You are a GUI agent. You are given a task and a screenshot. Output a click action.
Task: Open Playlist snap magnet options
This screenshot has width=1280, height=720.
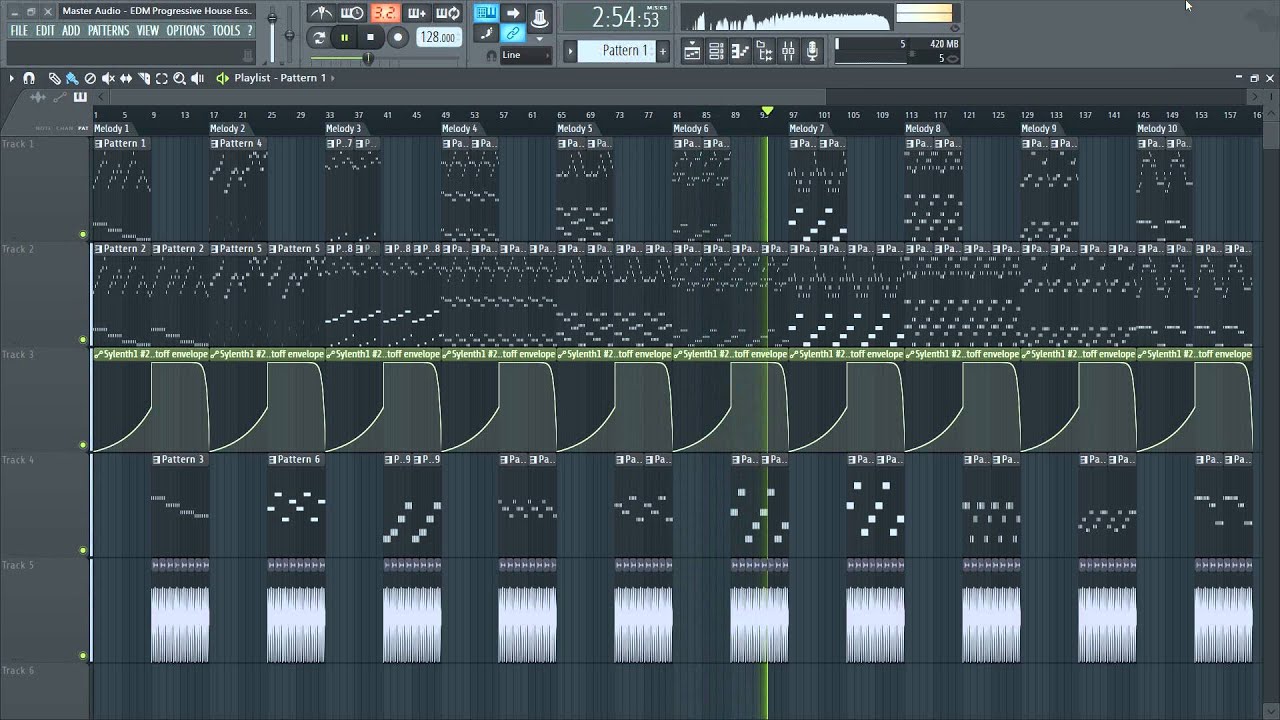pyautogui.click(x=29, y=78)
